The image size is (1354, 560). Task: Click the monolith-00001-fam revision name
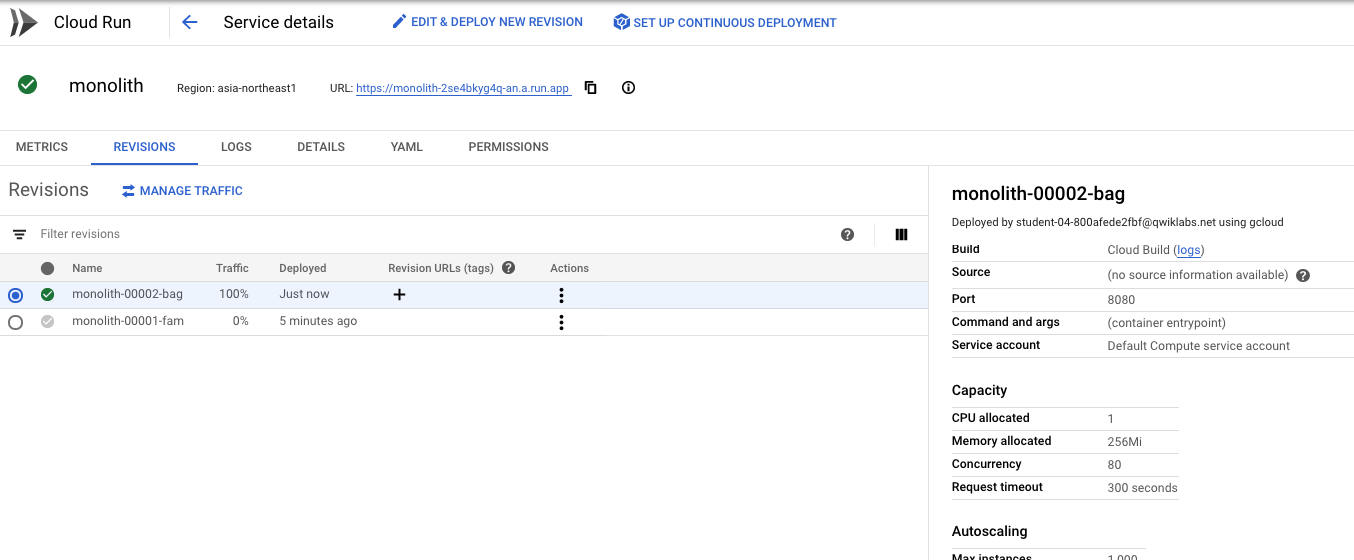coord(128,321)
